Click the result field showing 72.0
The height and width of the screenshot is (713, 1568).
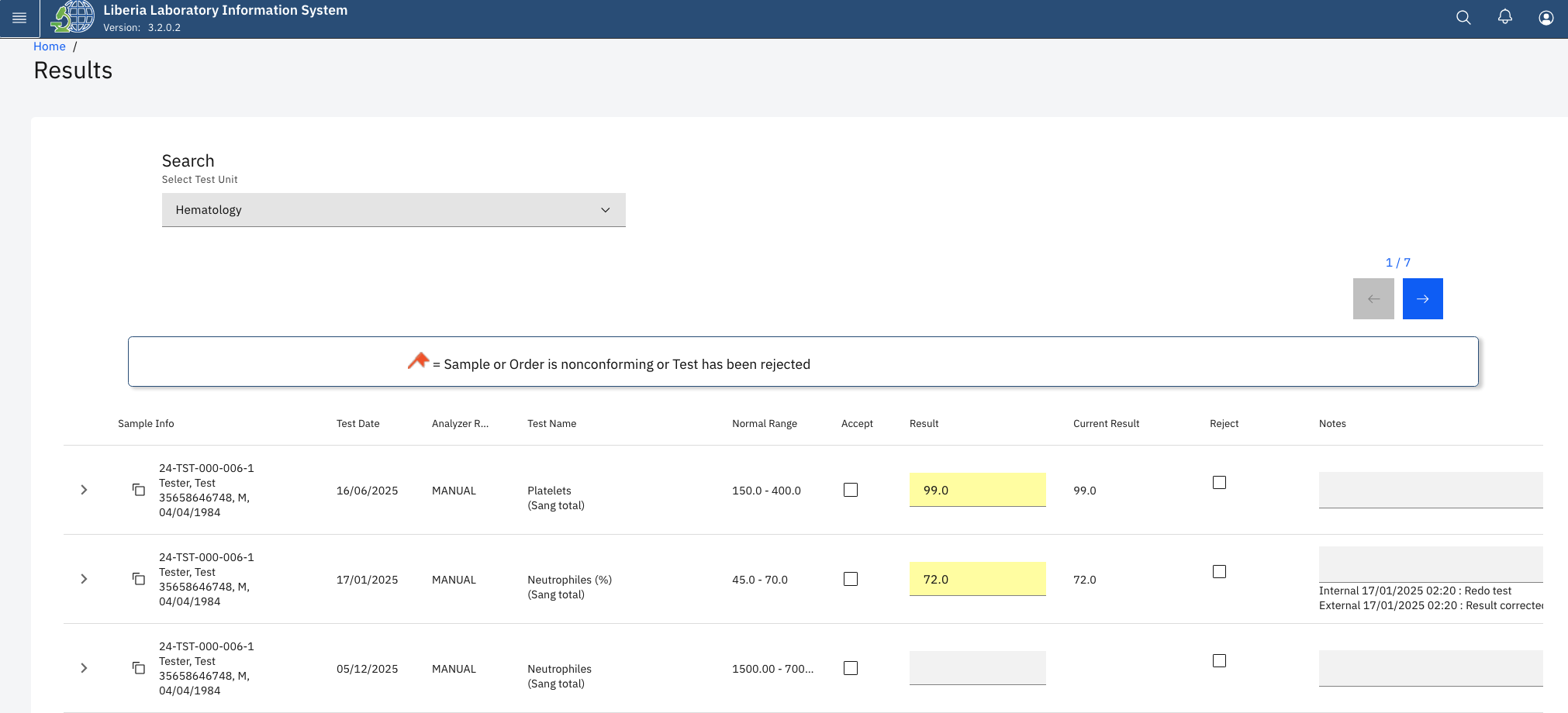(x=977, y=579)
